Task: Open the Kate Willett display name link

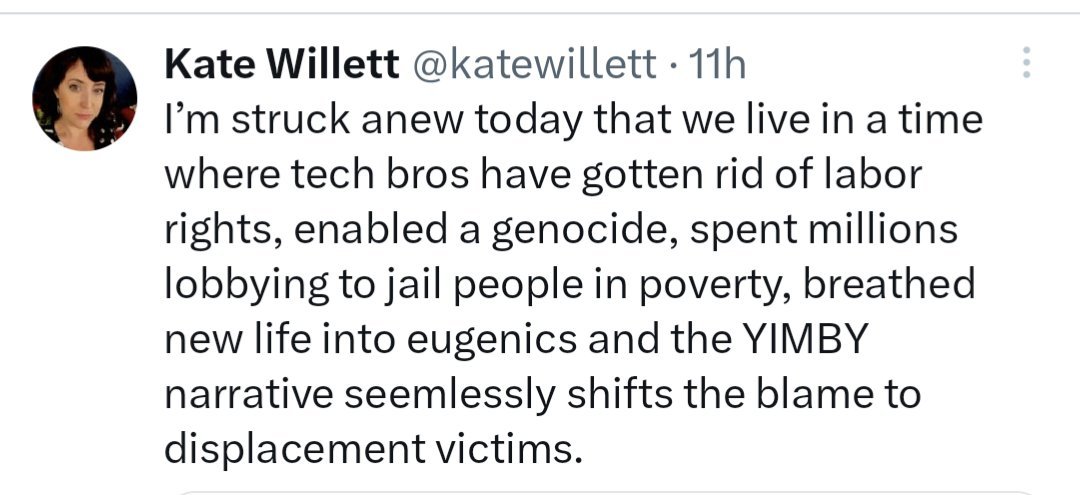Action: tap(281, 66)
